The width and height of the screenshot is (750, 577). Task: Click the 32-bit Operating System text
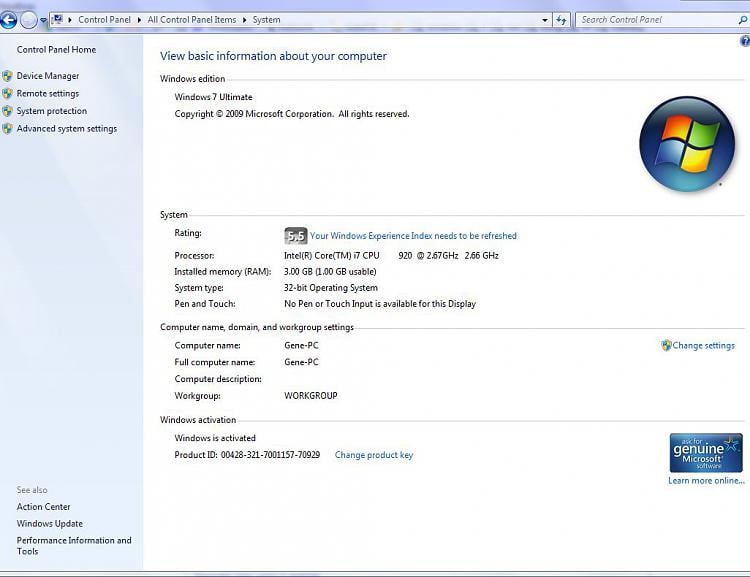[x=331, y=288]
